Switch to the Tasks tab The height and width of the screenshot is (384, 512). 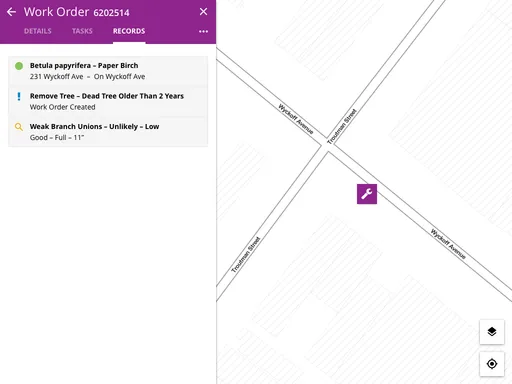pos(82,31)
